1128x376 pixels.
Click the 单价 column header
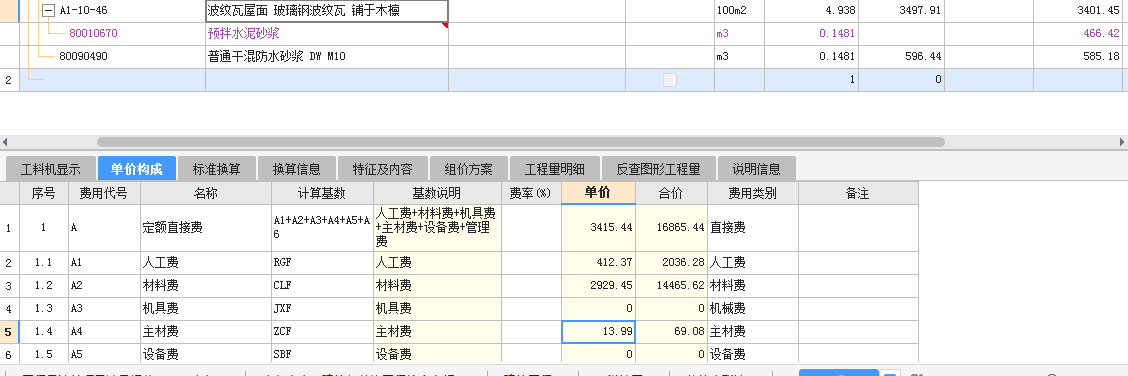pyautogui.click(x=598, y=193)
